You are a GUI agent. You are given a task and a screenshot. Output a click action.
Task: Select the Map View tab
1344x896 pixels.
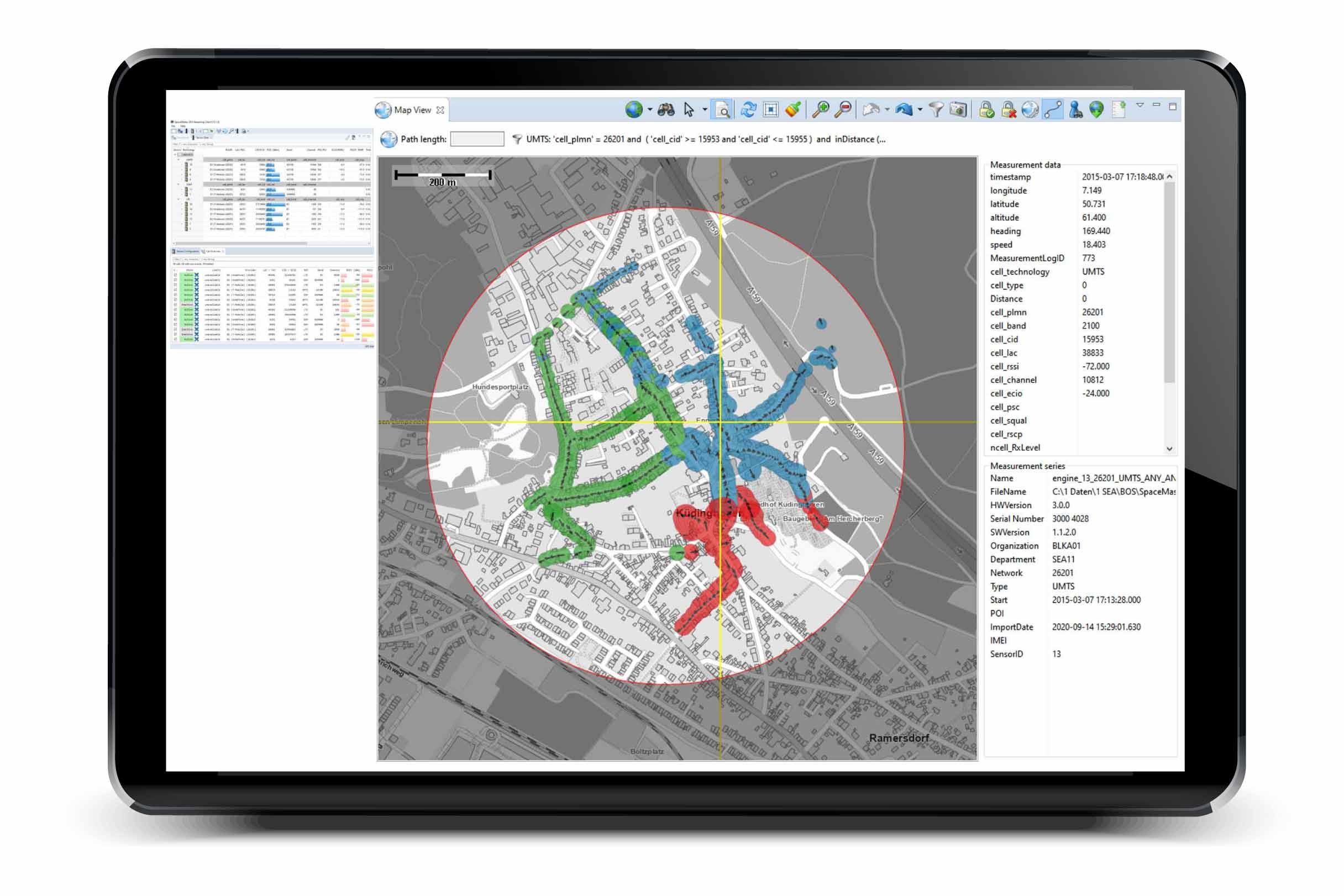412,110
